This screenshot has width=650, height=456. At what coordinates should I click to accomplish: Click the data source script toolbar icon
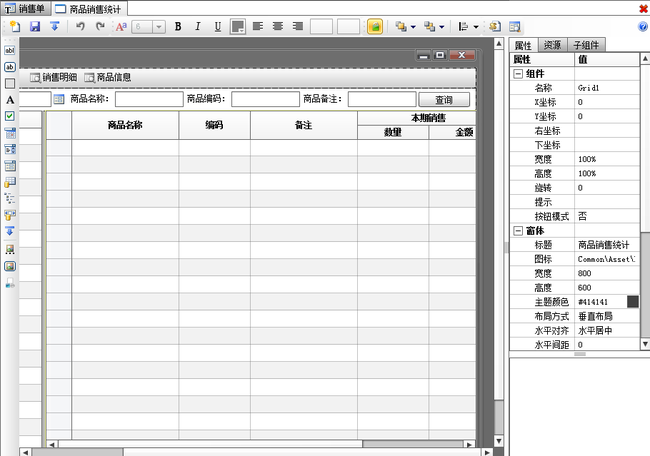coord(495,27)
